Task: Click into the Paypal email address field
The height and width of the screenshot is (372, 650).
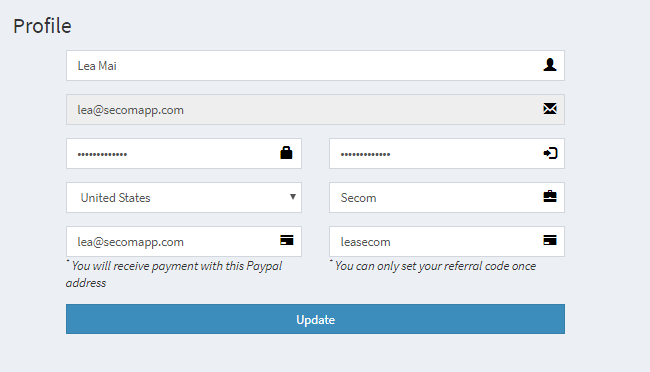Action: (184, 241)
